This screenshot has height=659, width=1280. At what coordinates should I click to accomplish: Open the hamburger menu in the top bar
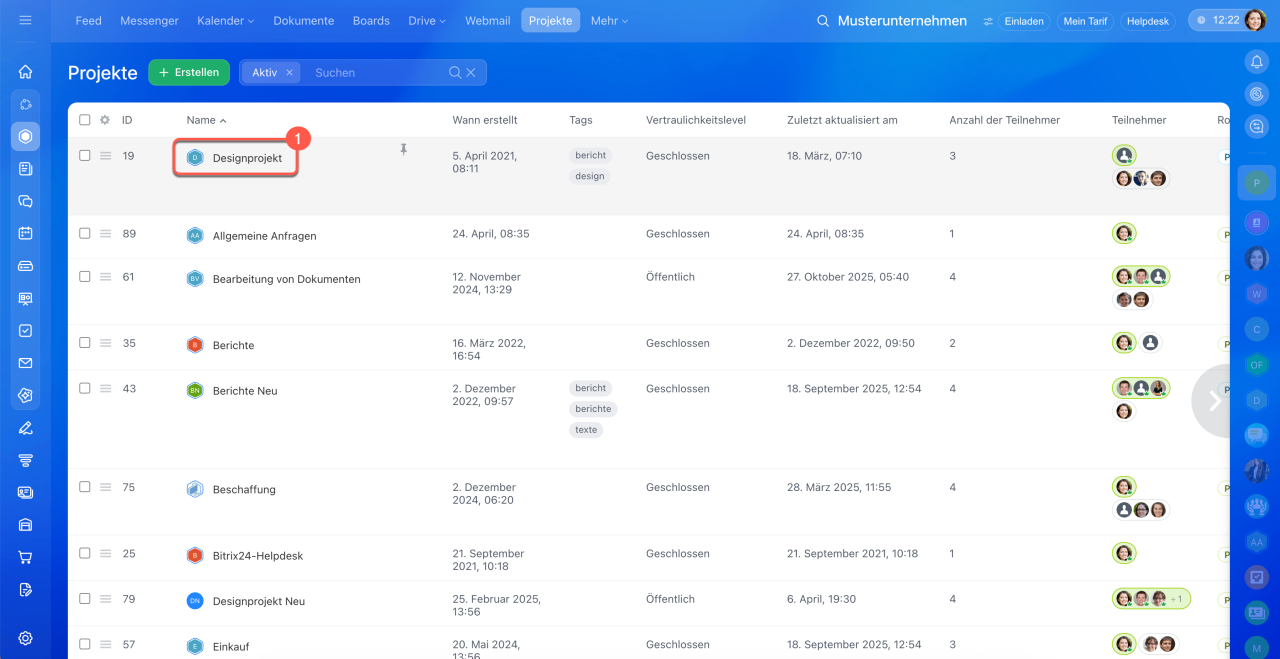[x=25, y=20]
